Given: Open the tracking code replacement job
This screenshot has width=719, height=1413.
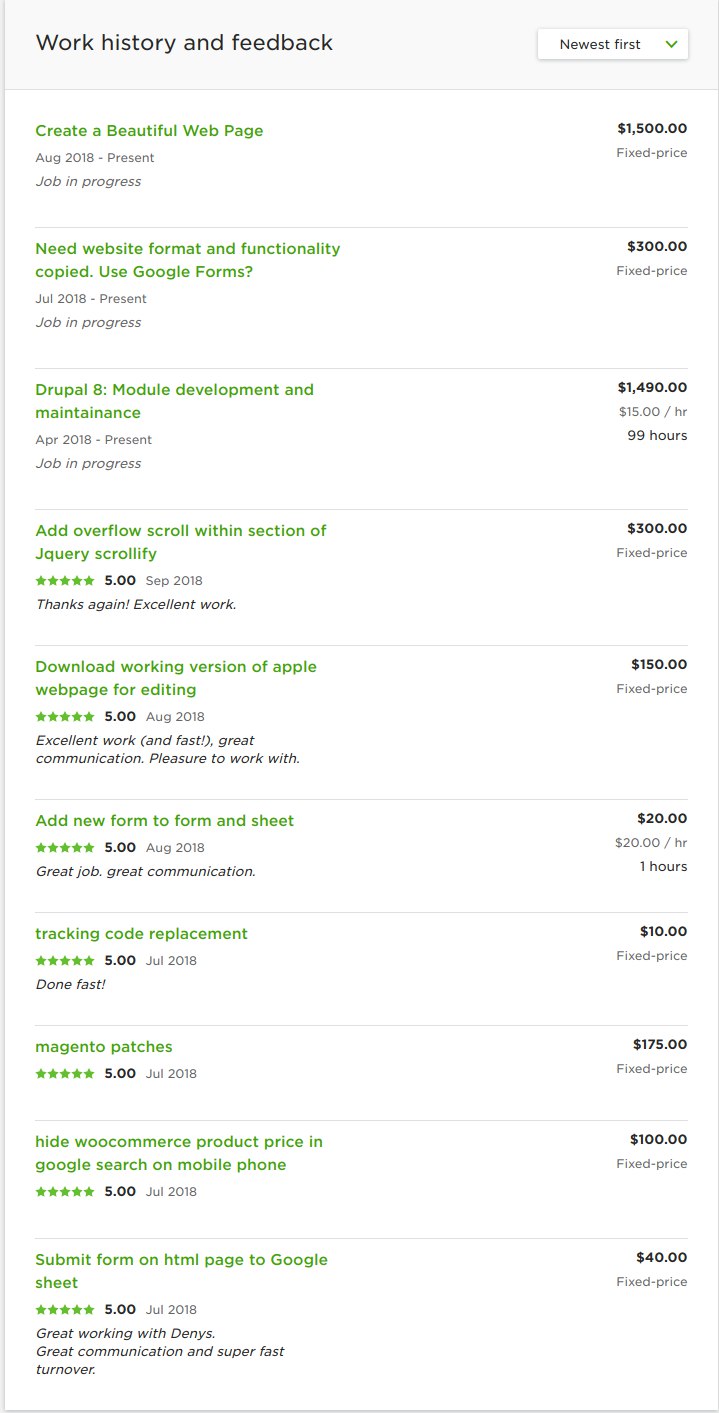Looking at the screenshot, I should click(141, 934).
